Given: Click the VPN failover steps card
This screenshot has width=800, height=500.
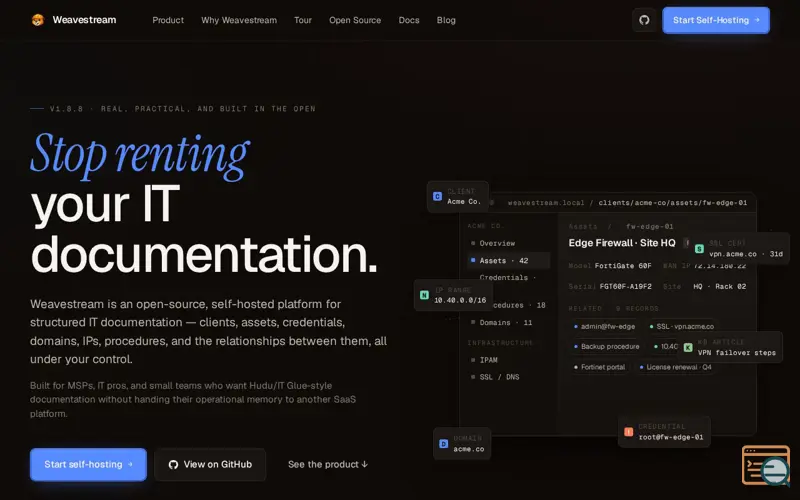Looking at the screenshot, I should (732, 347).
